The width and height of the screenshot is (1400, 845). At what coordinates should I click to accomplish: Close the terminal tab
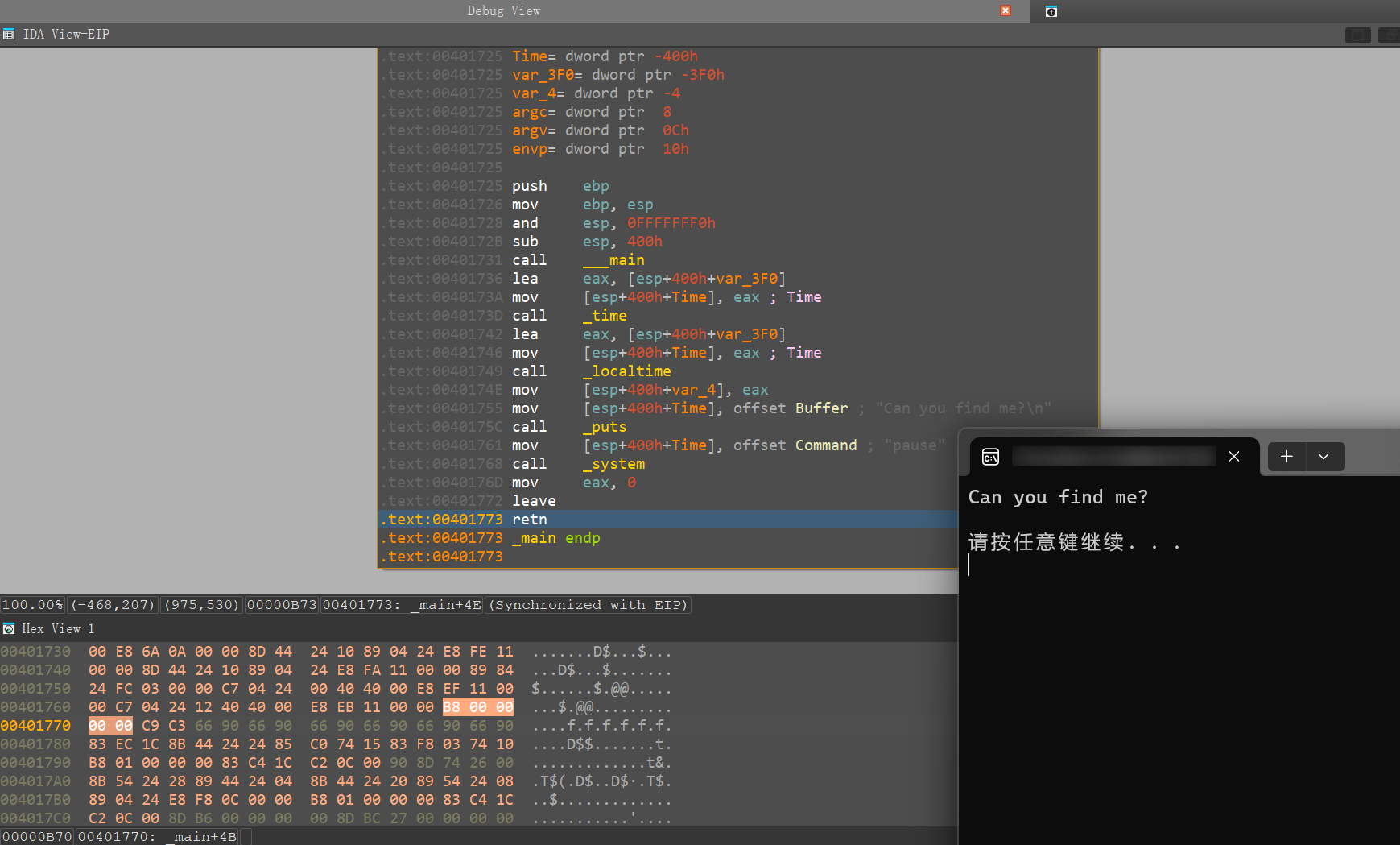(1233, 457)
